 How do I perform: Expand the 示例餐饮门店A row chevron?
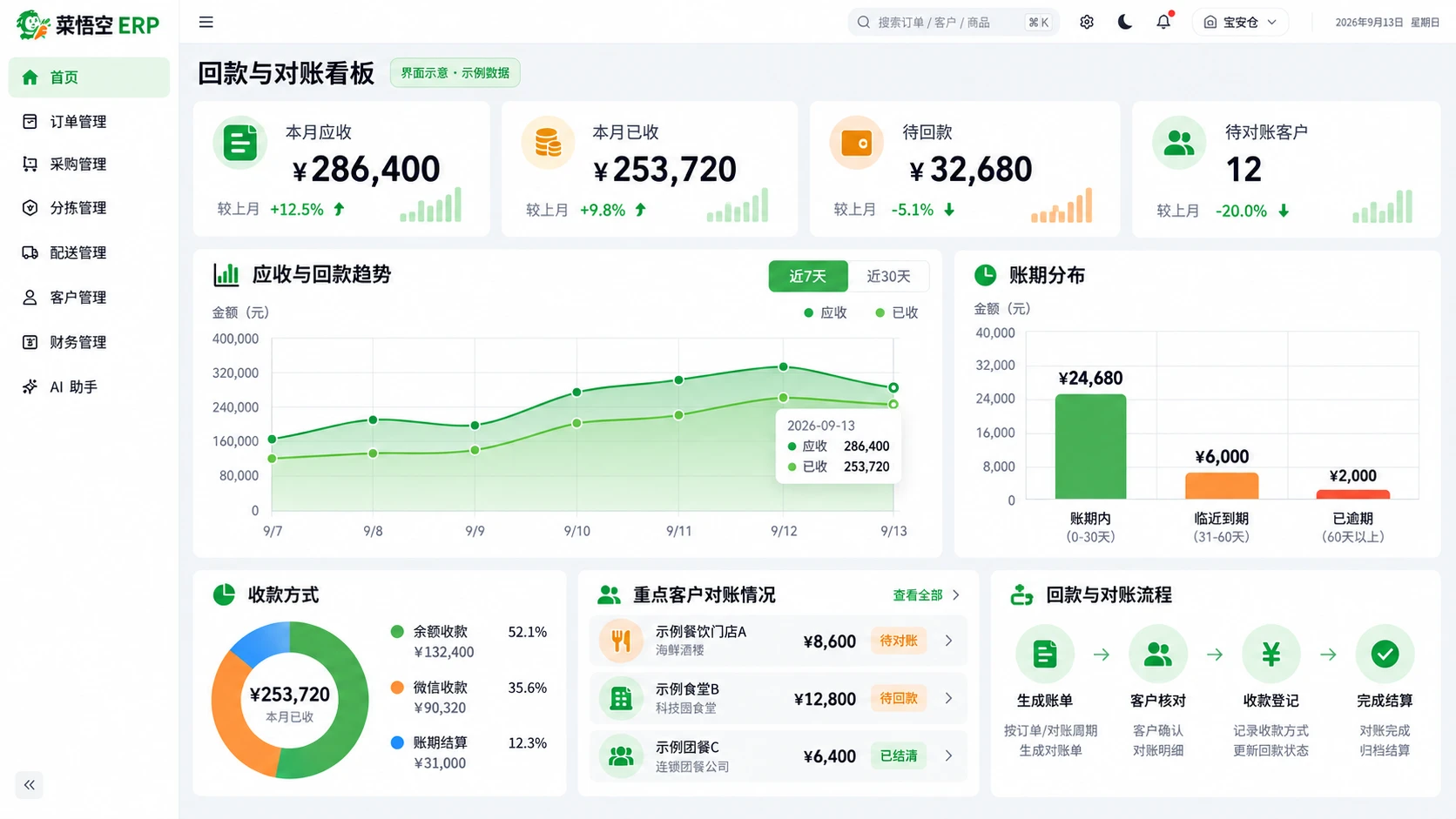[x=948, y=641]
